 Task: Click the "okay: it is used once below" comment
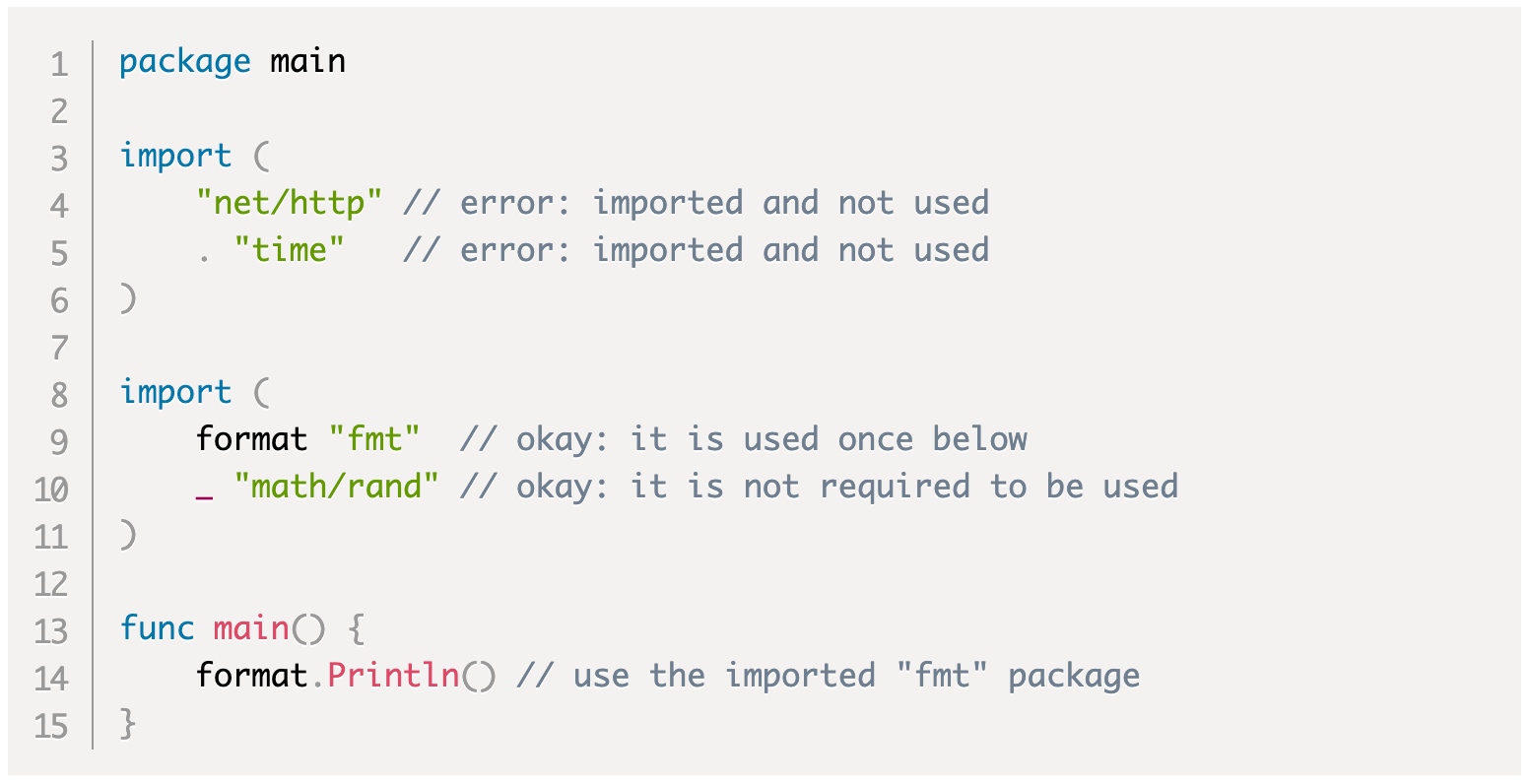743,439
